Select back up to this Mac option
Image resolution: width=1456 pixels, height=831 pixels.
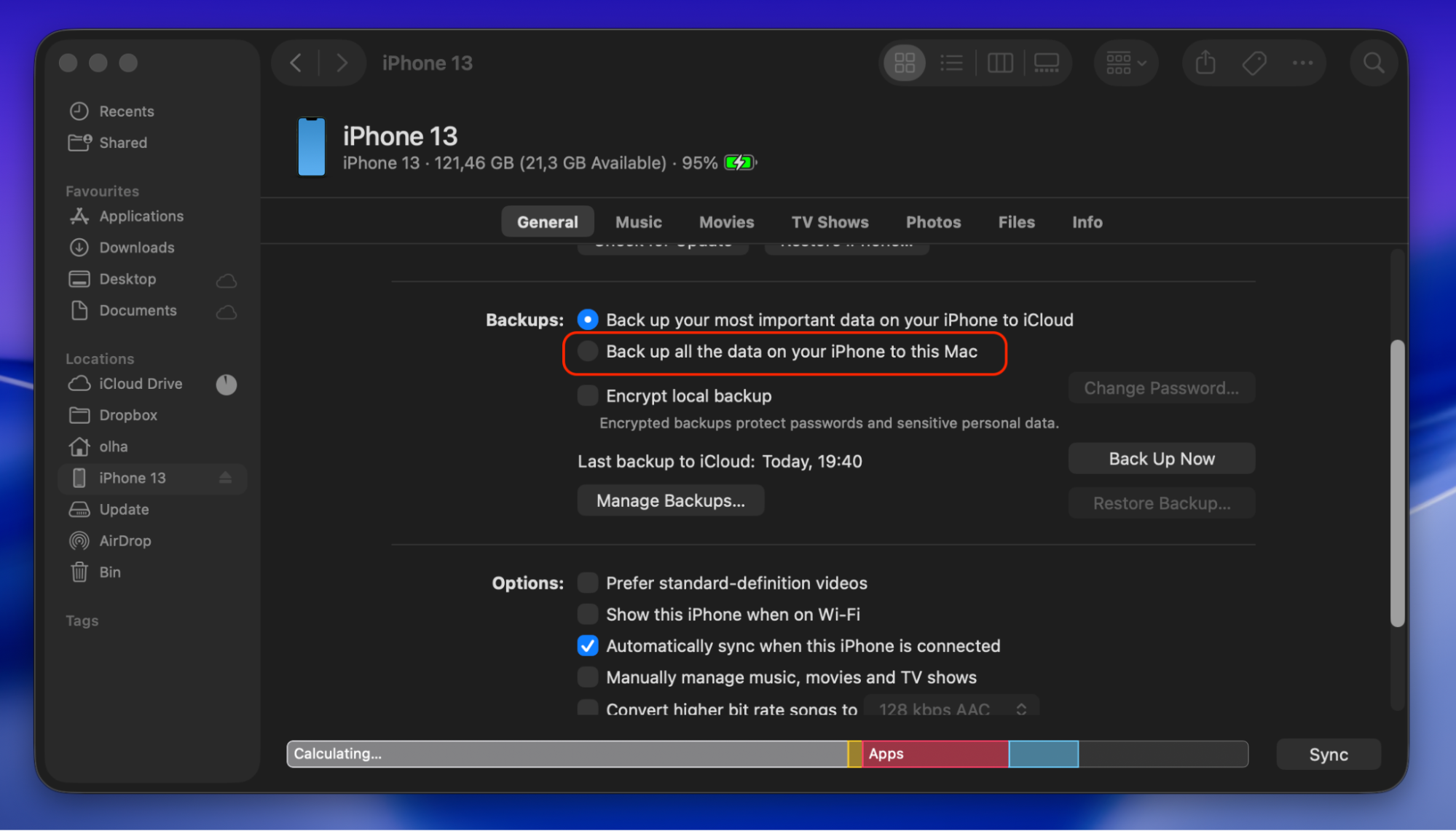[x=588, y=352]
